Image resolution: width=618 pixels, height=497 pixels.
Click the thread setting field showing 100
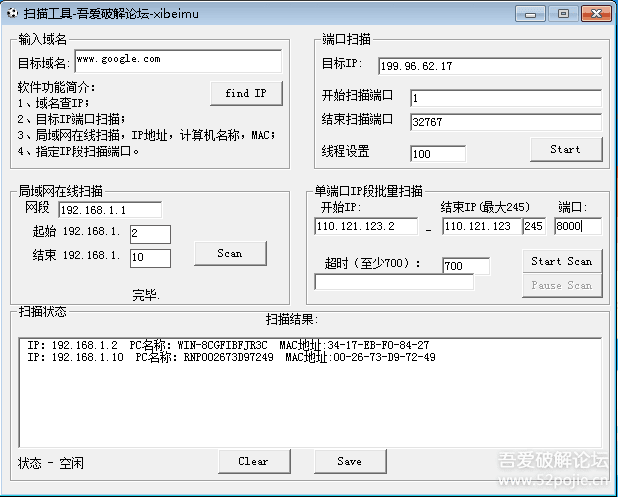click(x=437, y=154)
